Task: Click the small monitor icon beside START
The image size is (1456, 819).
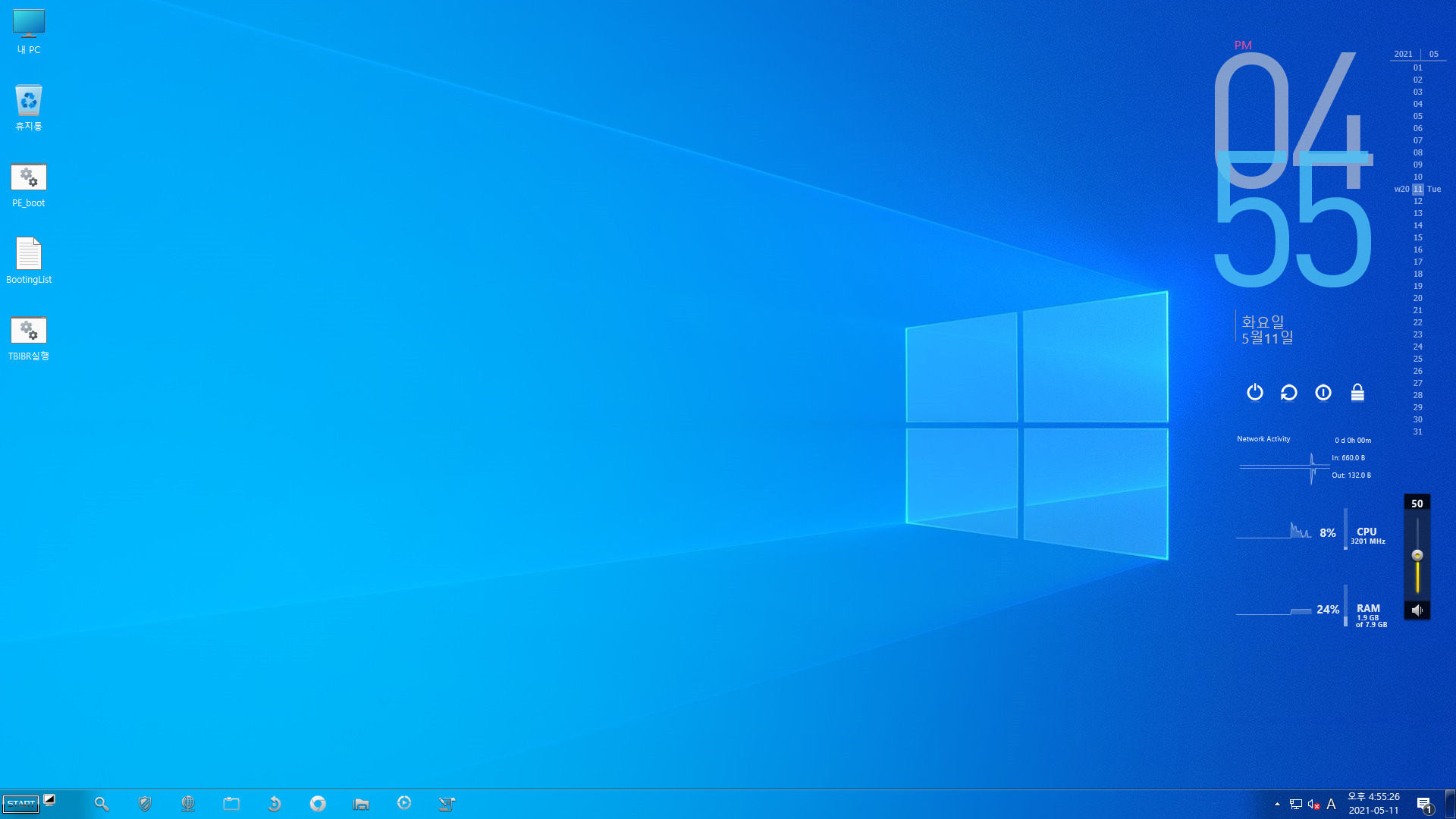Action: tap(49, 799)
